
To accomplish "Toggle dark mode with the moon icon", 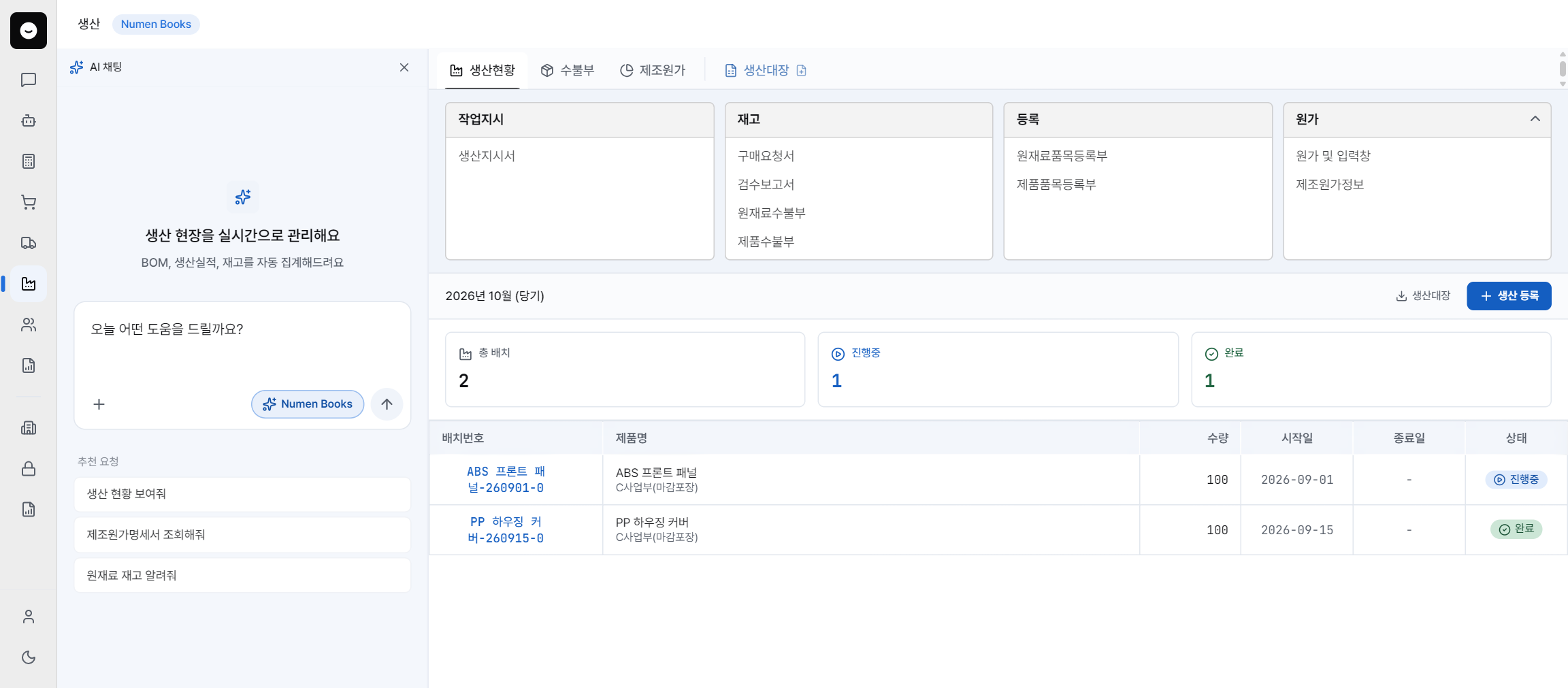I will pos(29,657).
